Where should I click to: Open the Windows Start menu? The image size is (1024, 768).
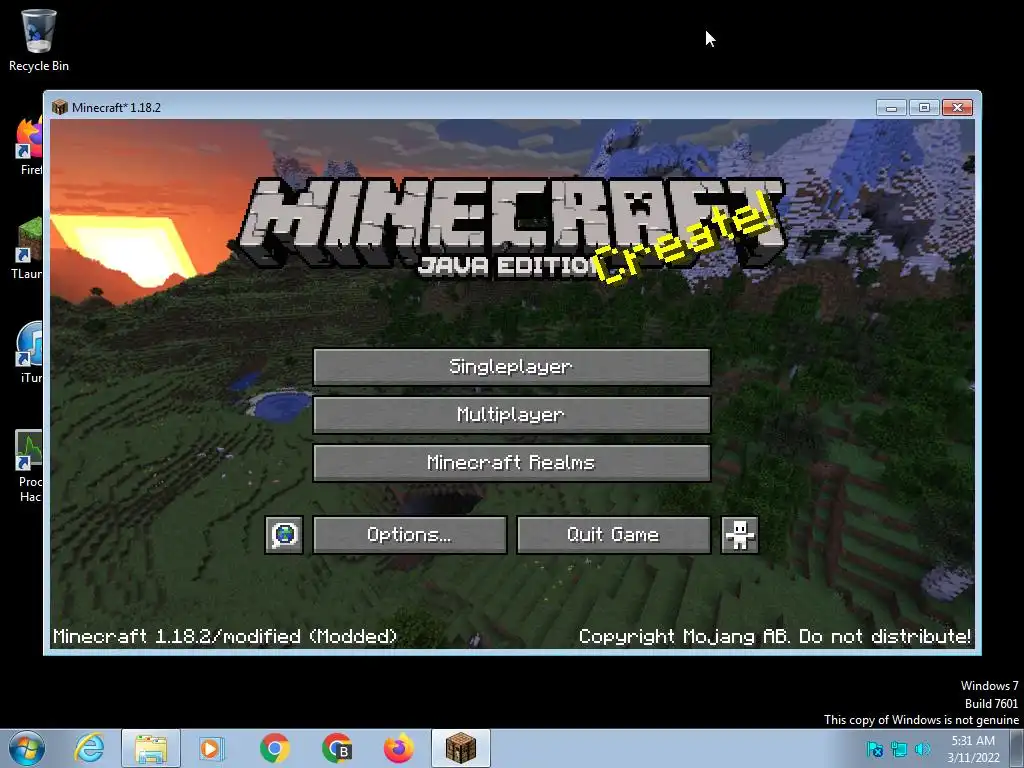click(26, 748)
